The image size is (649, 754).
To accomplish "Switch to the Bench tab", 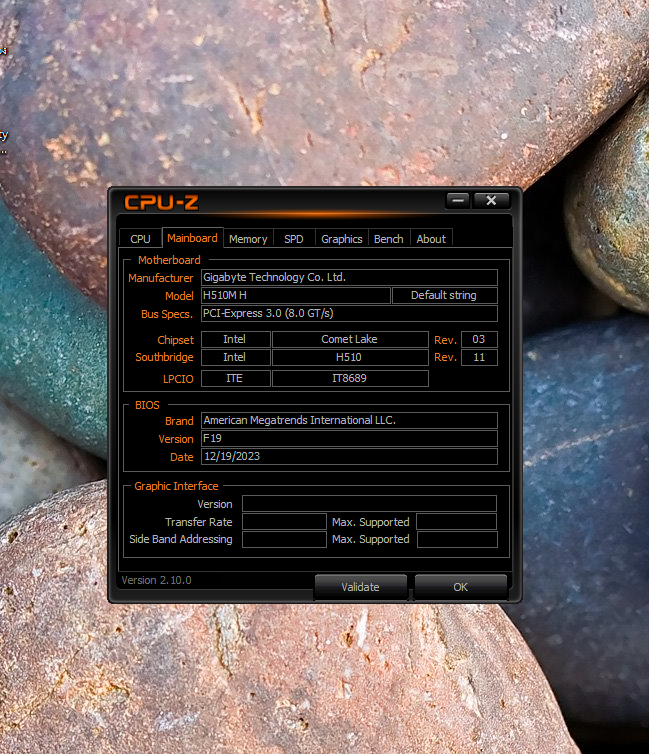I will pyautogui.click(x=388, y=239).
